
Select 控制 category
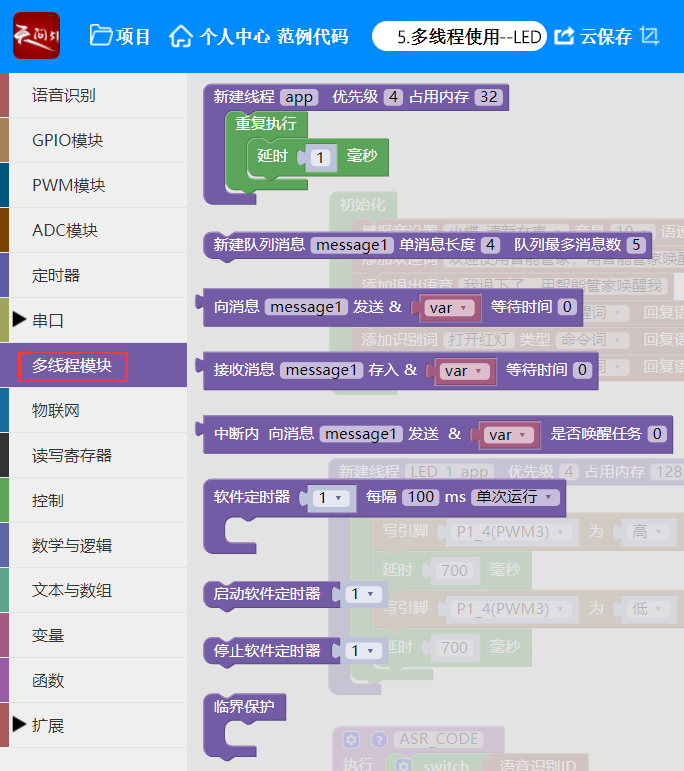point(93,500)
